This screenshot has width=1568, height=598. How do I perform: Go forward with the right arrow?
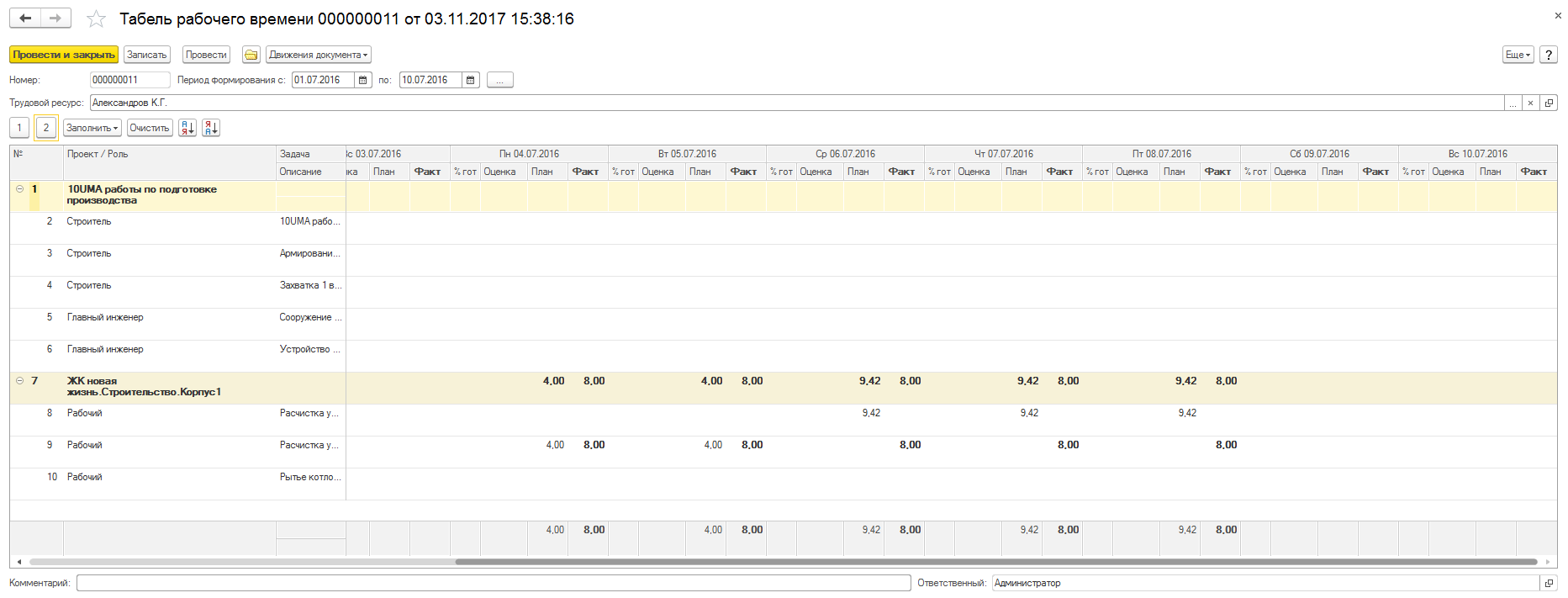55,18
